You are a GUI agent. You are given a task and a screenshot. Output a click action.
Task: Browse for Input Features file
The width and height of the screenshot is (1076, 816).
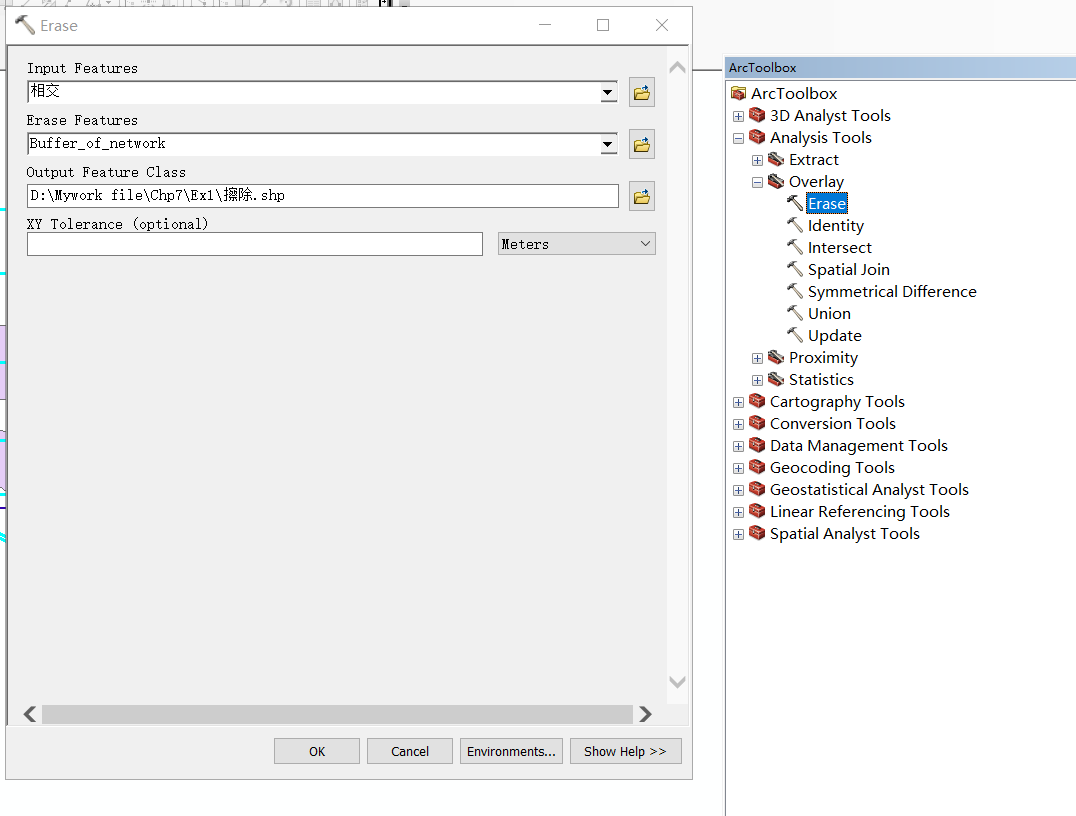click(x=641, y=92)
